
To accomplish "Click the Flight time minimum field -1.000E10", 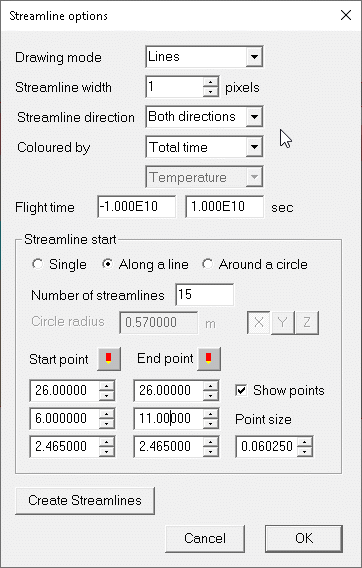I will 137,207.
